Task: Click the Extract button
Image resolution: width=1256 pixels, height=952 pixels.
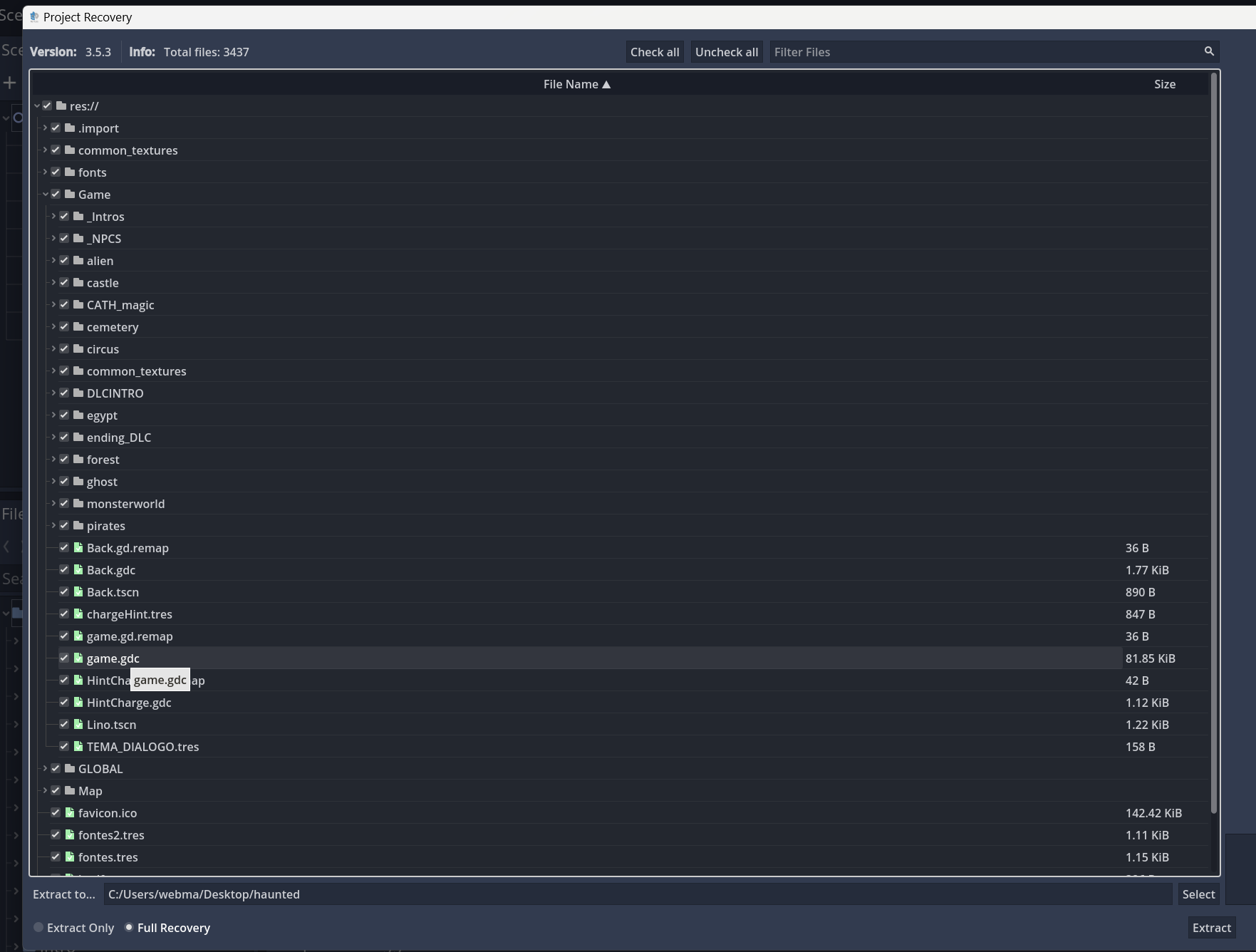Action: click(x=1211, y=928)
